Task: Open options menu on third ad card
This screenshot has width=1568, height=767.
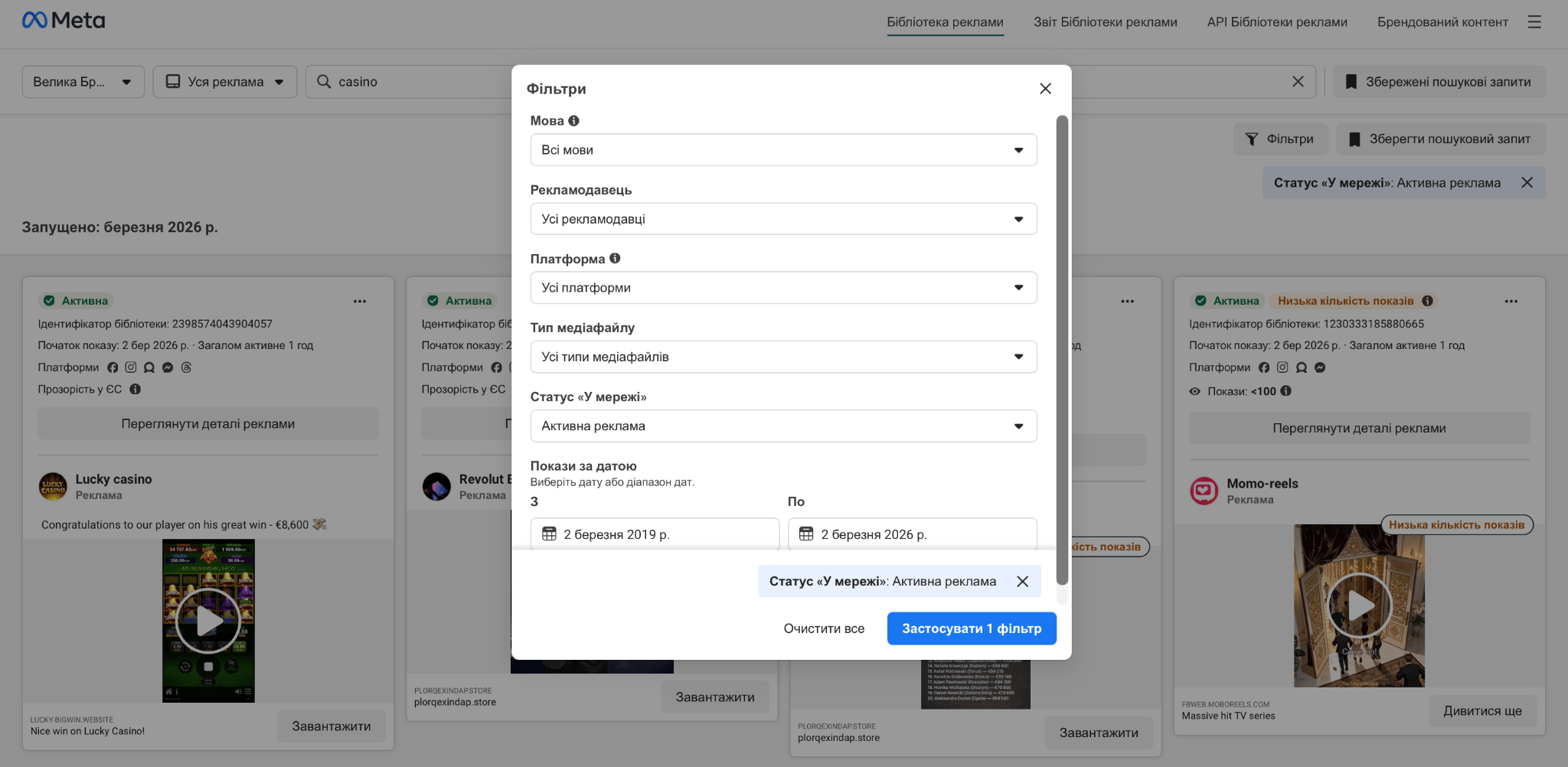Action: 1127,302
